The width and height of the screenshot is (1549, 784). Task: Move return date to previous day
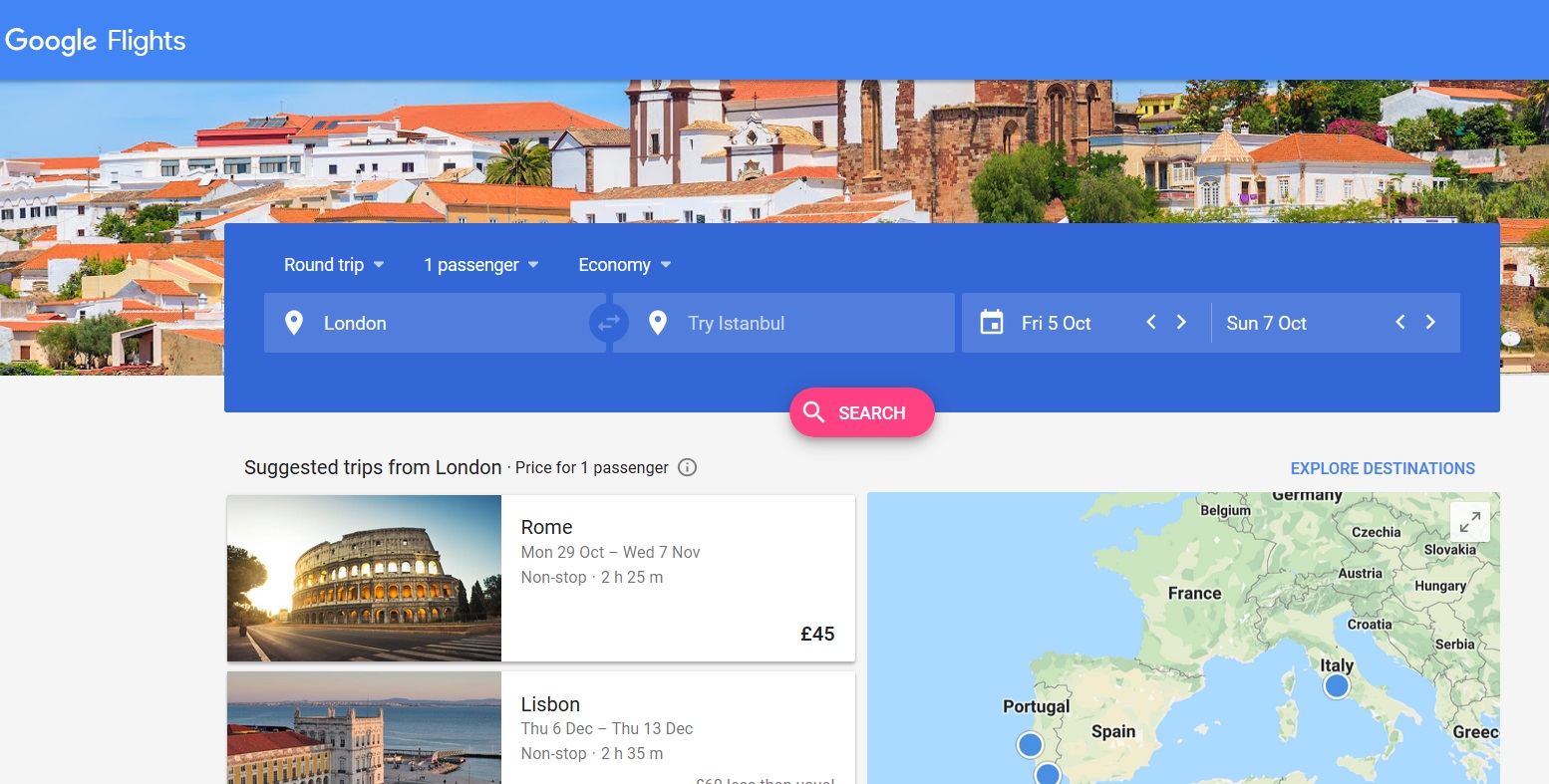pyautogui.click(x=1400, y=322)
